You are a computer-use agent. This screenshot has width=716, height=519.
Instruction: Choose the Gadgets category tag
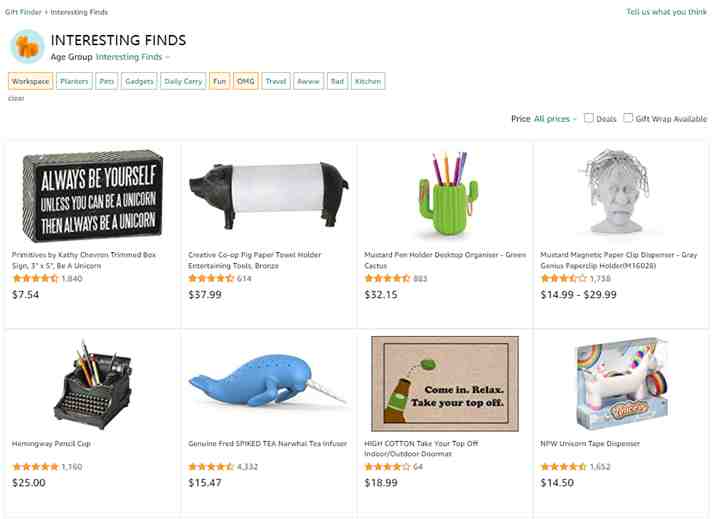139,81
